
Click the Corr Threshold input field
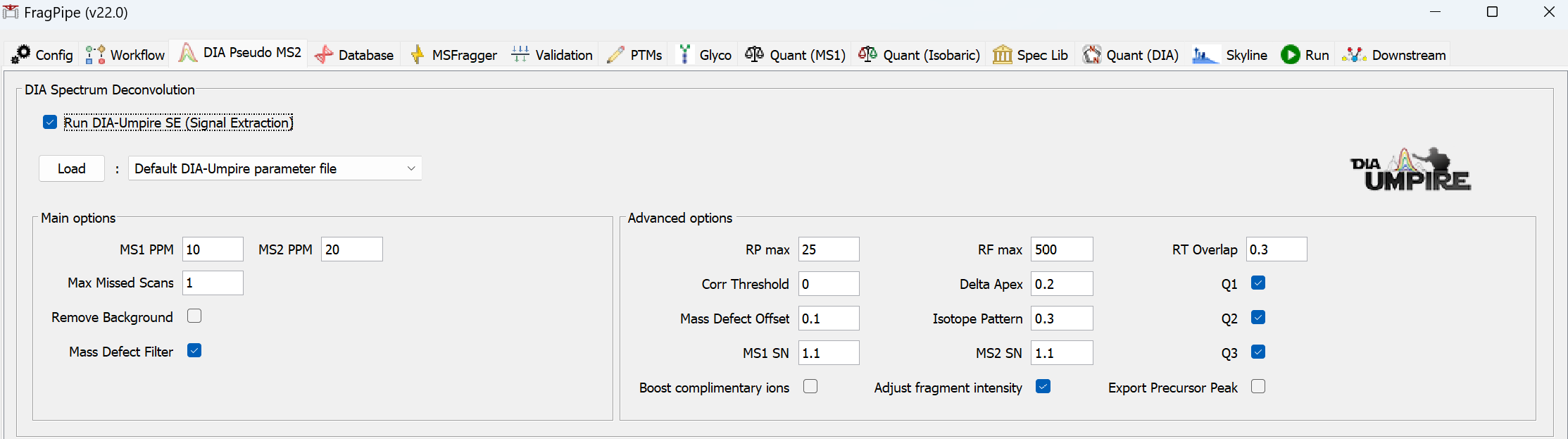[829, 284]
